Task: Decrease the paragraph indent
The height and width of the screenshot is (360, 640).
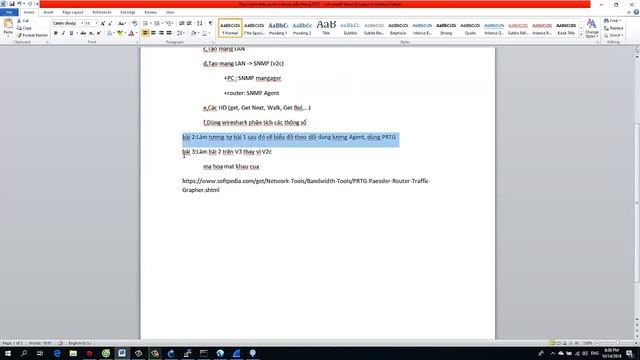Action: 182,23
